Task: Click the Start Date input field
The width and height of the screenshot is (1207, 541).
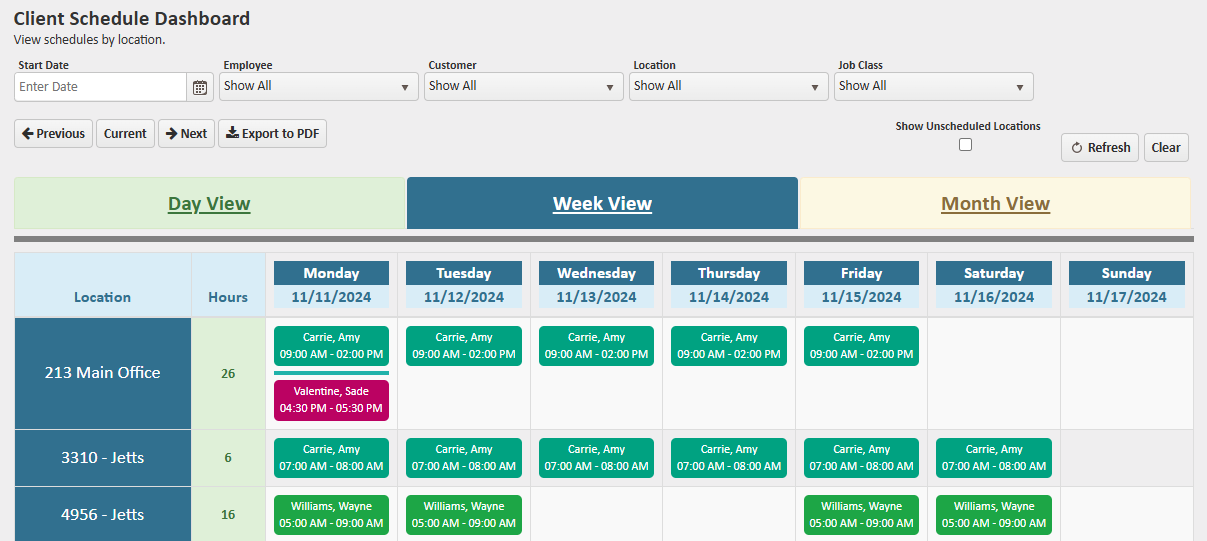Action: pyautogui.click(x=100, y=87)
